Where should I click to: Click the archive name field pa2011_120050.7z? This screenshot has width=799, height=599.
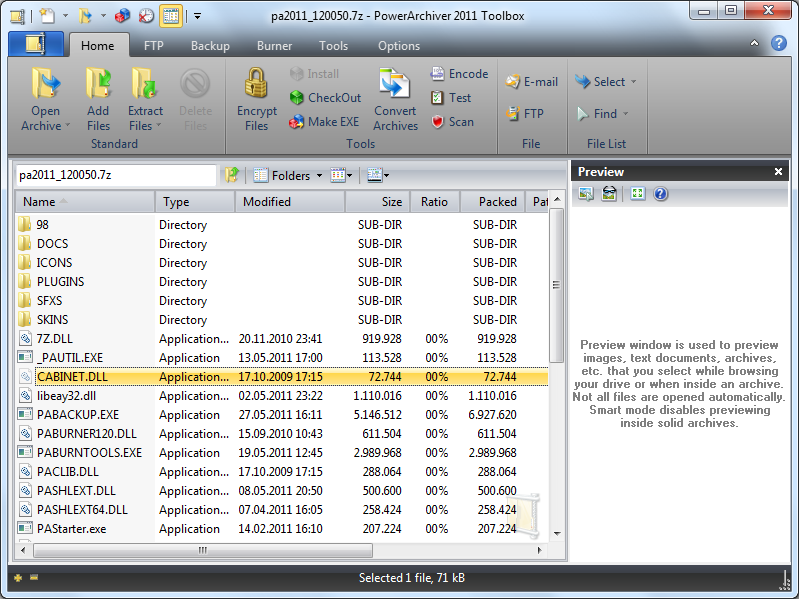115,175
